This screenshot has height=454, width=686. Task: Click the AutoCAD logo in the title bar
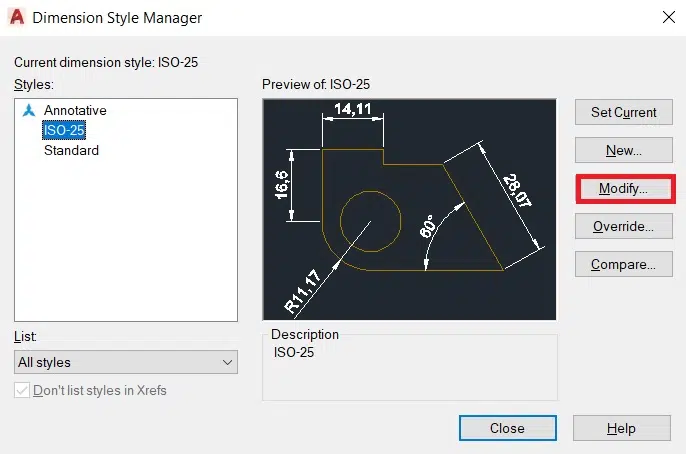pos(17,17)
